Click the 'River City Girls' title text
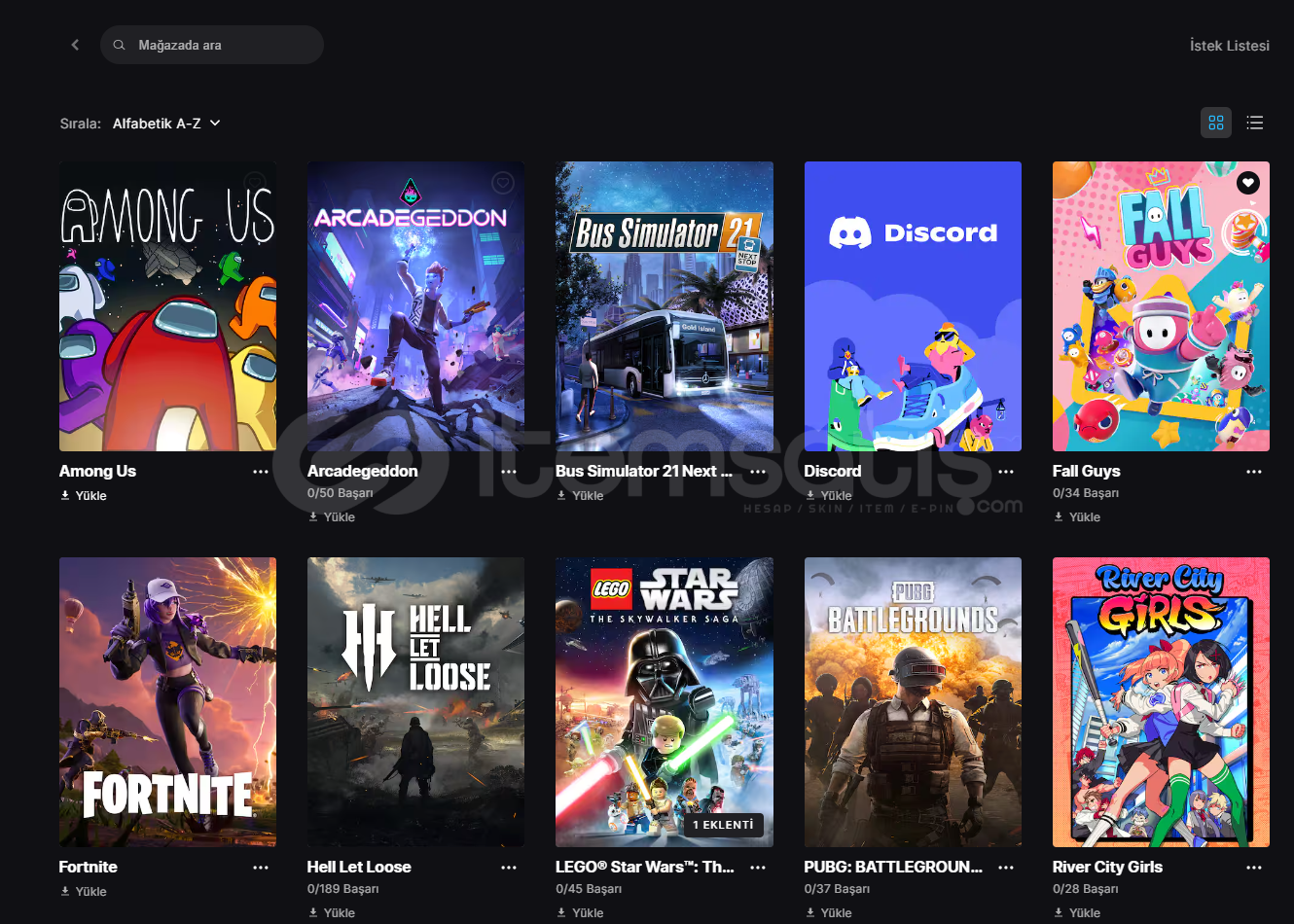The height and width of the screenshot is (924, 1294). point(1107,867)
